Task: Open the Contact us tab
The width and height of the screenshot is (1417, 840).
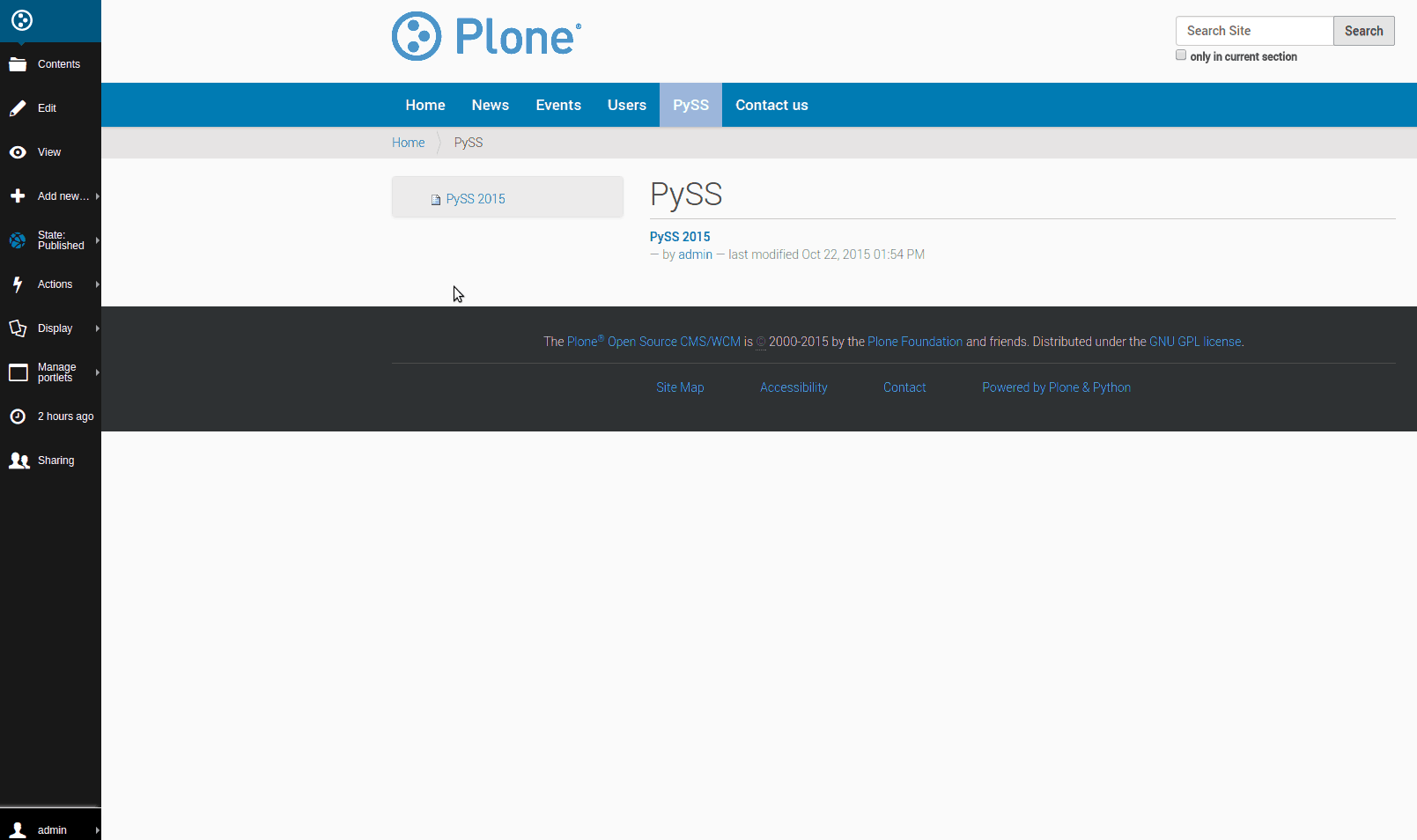Action: (771, 105)
